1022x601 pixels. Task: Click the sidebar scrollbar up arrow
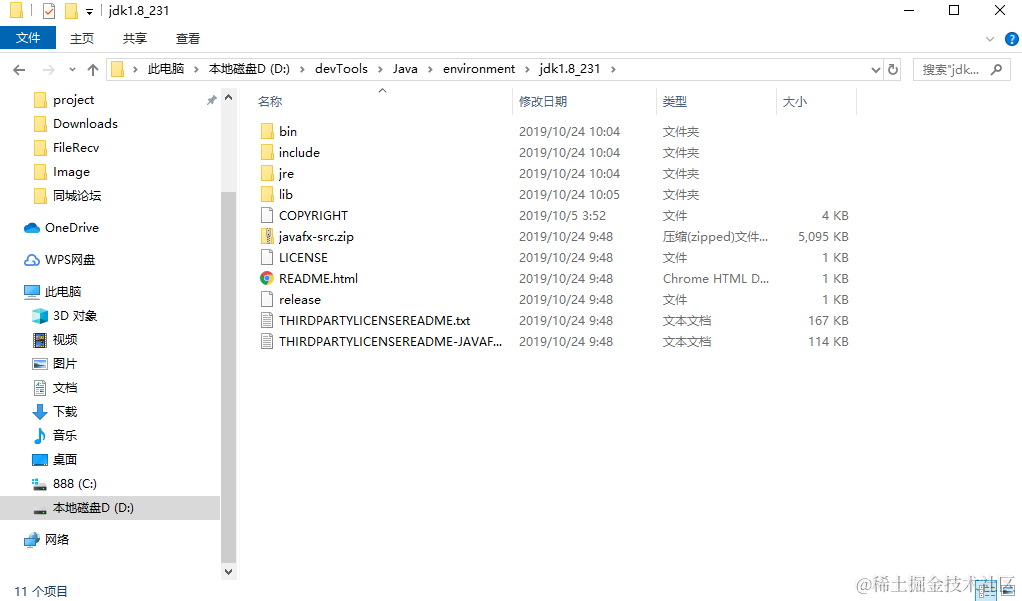[x=228, y=97]
